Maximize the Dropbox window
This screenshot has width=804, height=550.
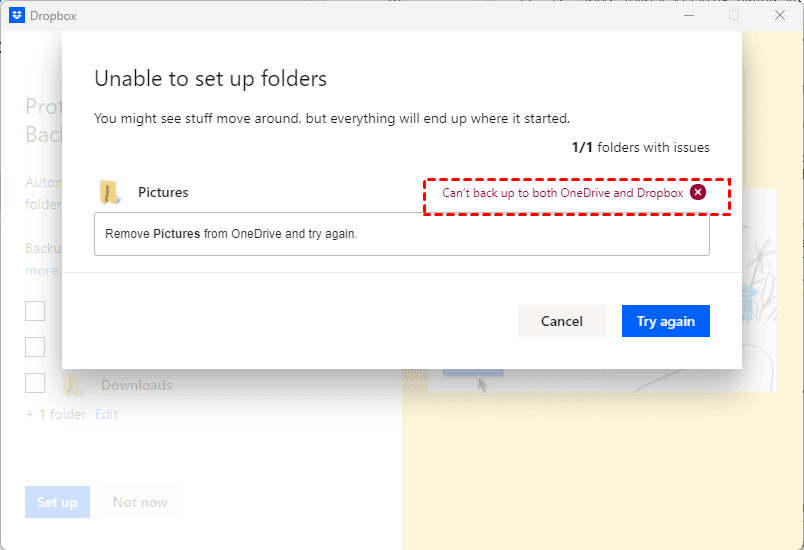(733, 15)
